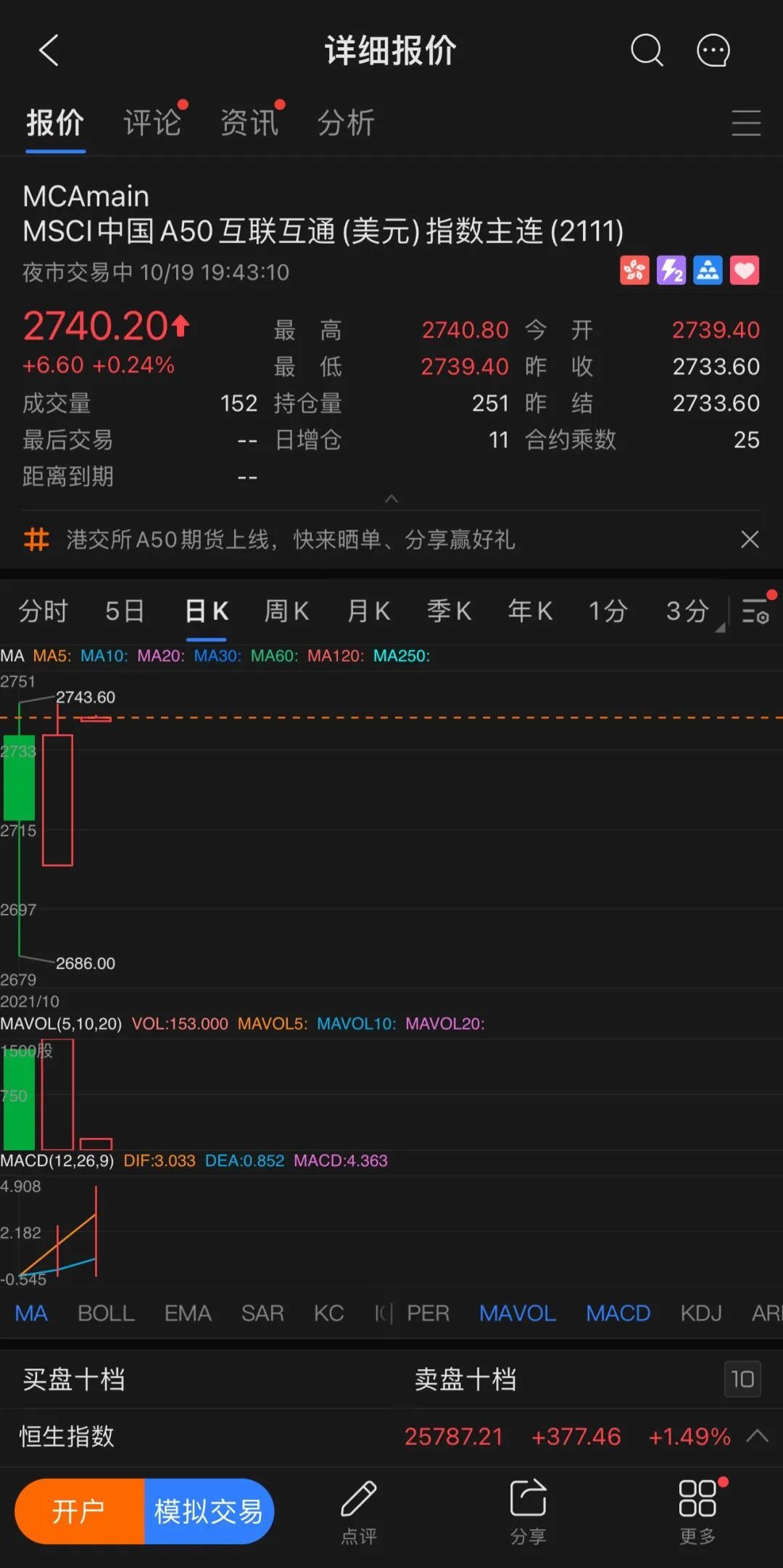Open the chat message bubble icon

point(713,51)
